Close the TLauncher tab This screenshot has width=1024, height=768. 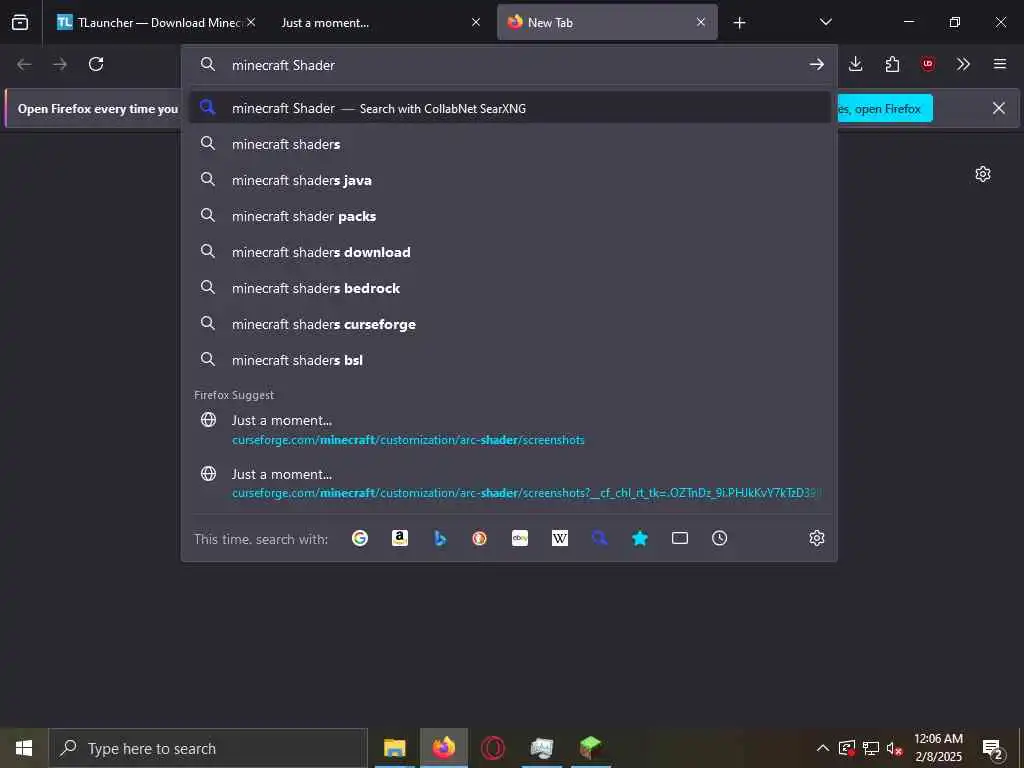click(x=251, y=22)
